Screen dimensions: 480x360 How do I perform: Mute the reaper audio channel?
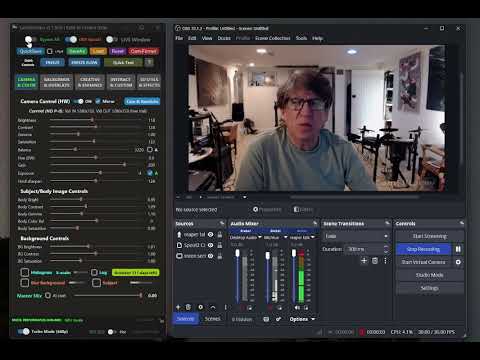pos(297,307)
